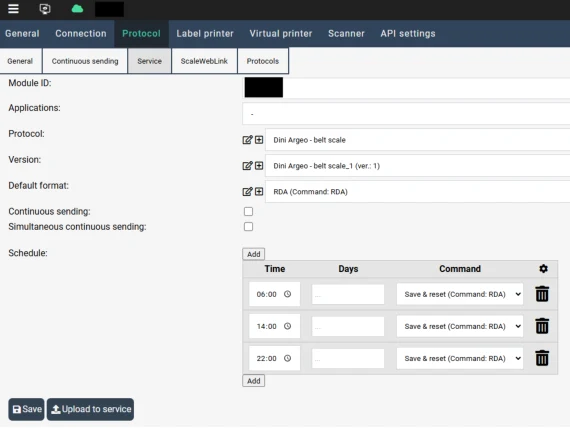Edit the Protocol entry pencil icon

(x=247, y=140)
